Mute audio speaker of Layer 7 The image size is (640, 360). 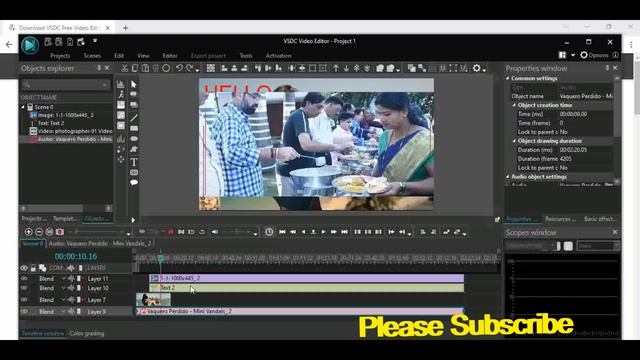[71, 300]
